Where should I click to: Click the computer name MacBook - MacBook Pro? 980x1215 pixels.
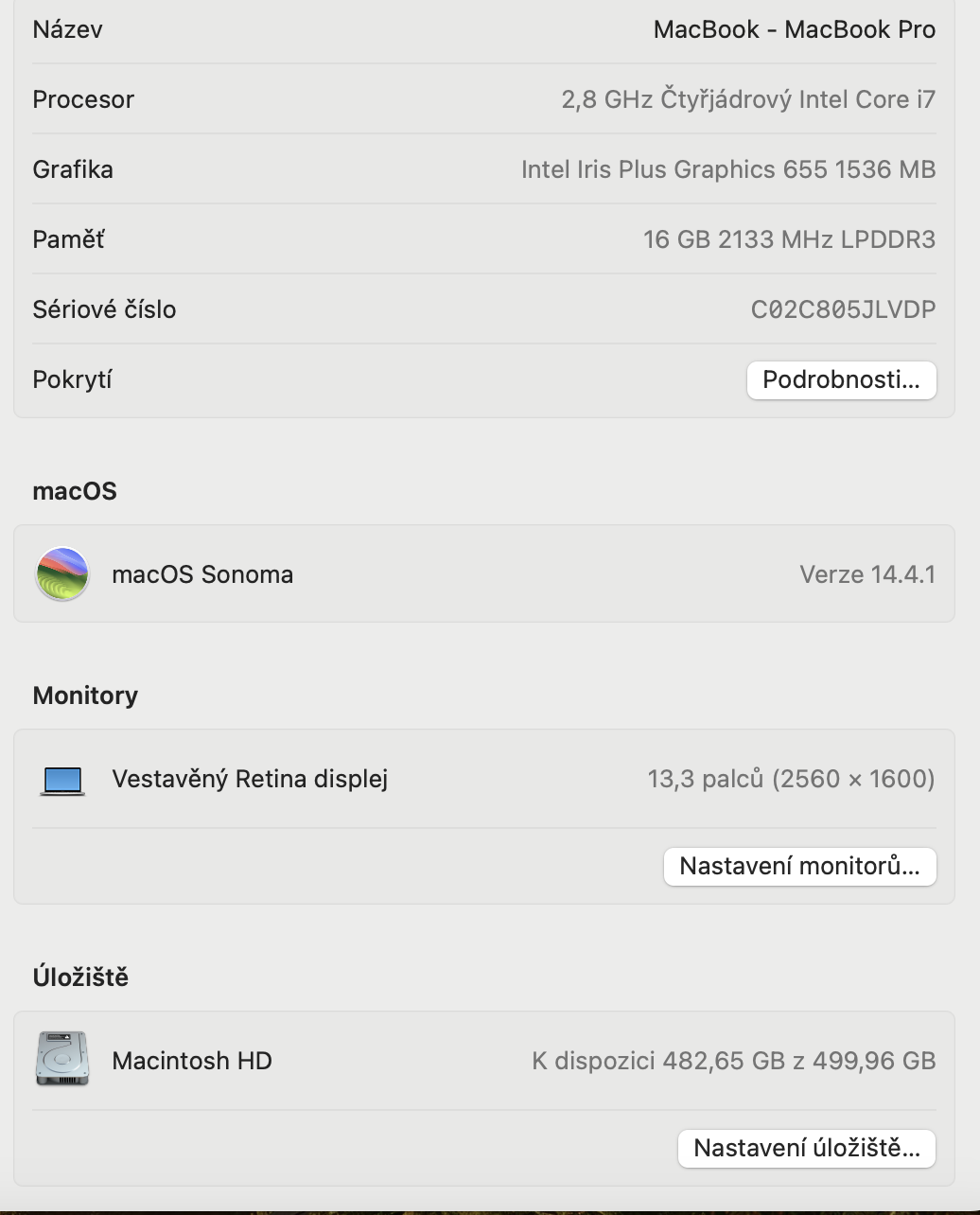(794, 30)
